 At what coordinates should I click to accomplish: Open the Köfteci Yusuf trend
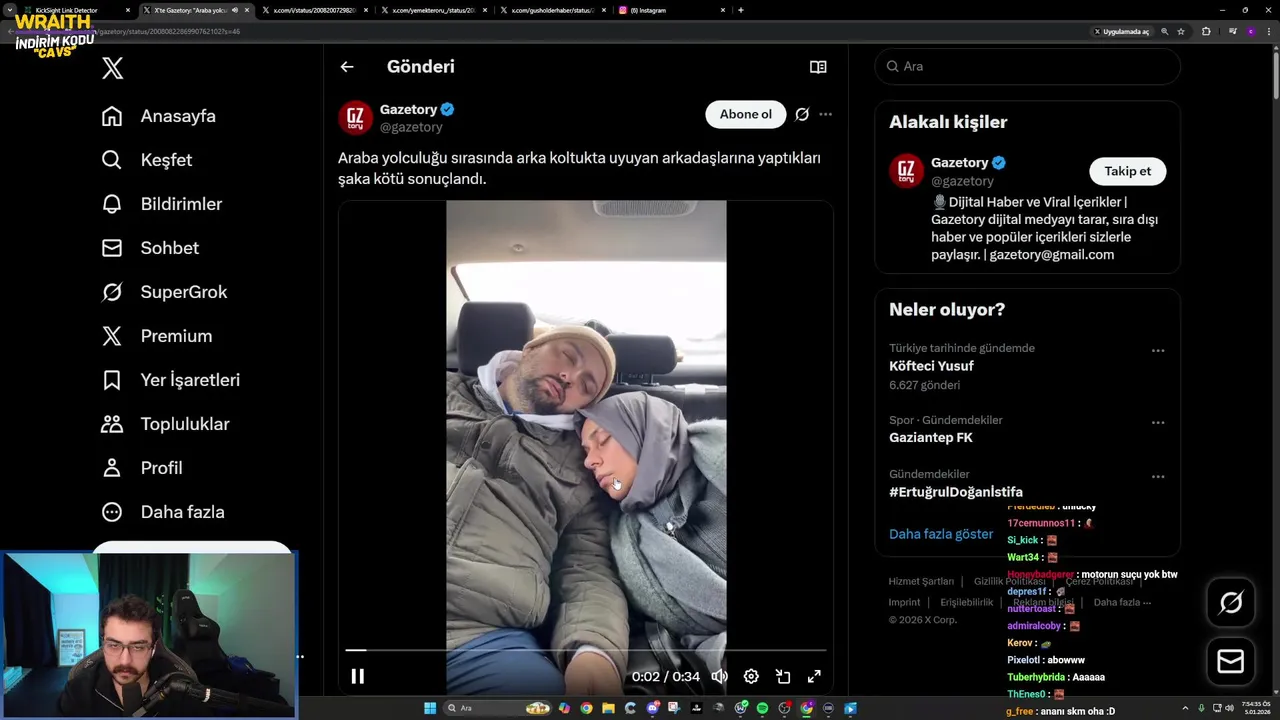931,366
